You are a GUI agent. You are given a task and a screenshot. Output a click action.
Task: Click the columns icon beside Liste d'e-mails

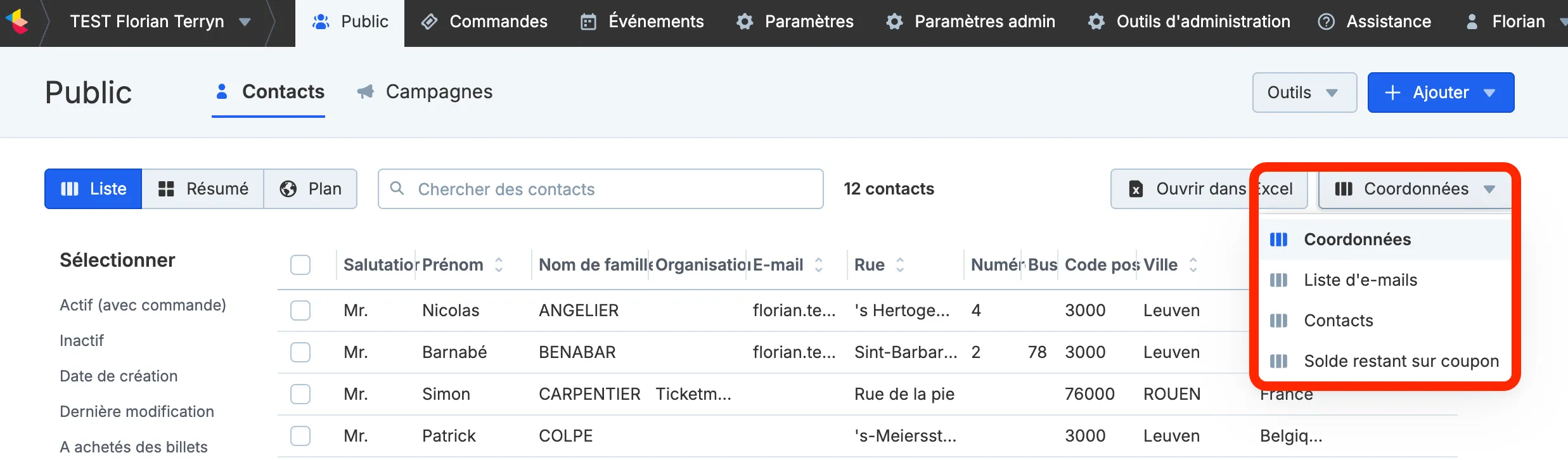coord(1278,280)
